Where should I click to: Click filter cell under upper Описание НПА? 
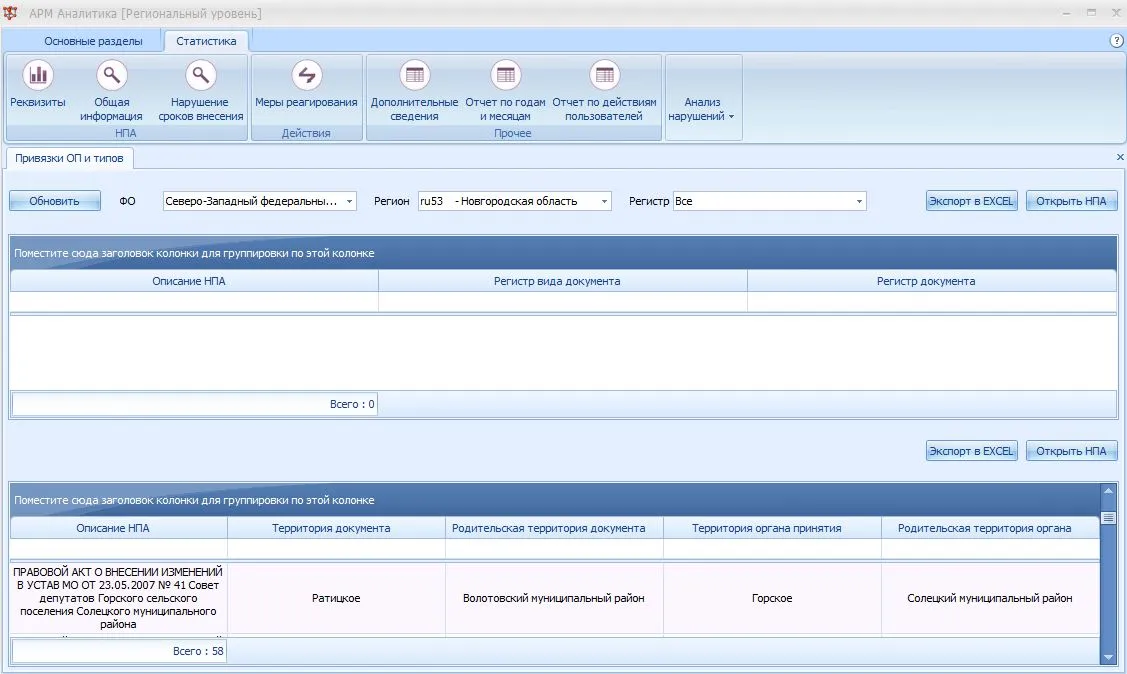(194, 302)
